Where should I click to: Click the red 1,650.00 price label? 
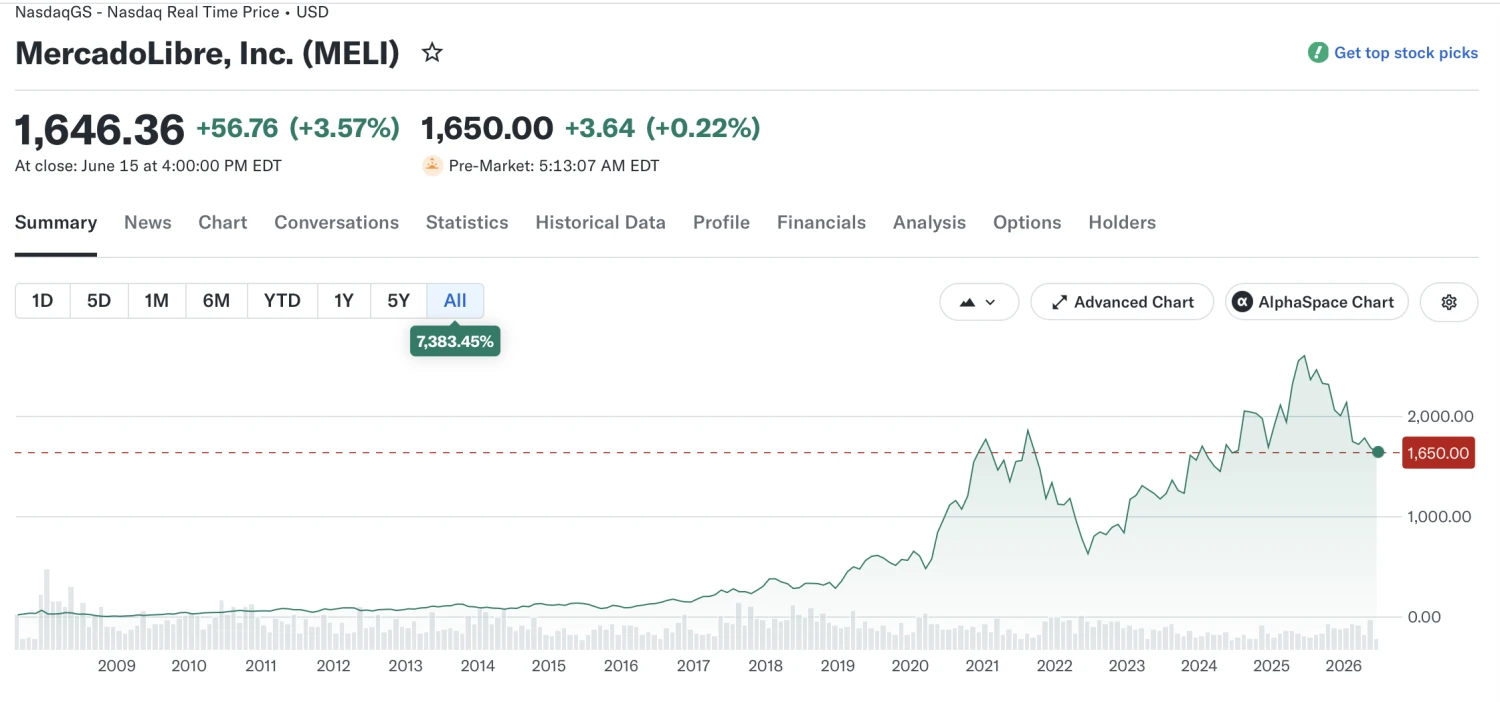1438,453
